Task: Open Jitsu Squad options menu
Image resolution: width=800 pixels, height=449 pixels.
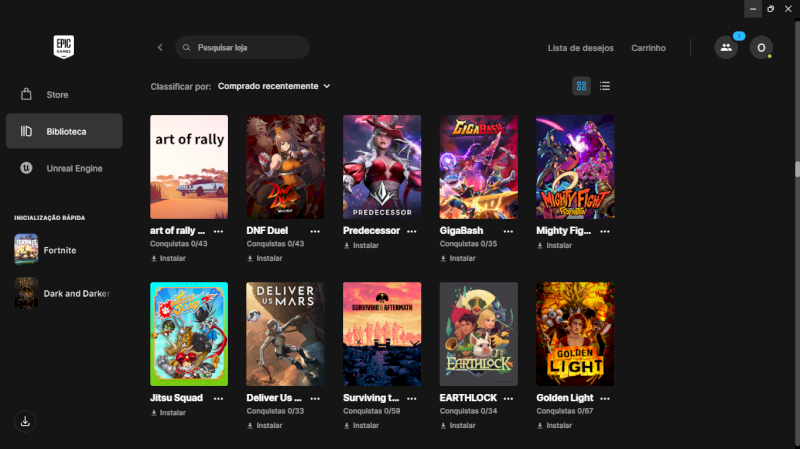Action: tap(218, 398)
